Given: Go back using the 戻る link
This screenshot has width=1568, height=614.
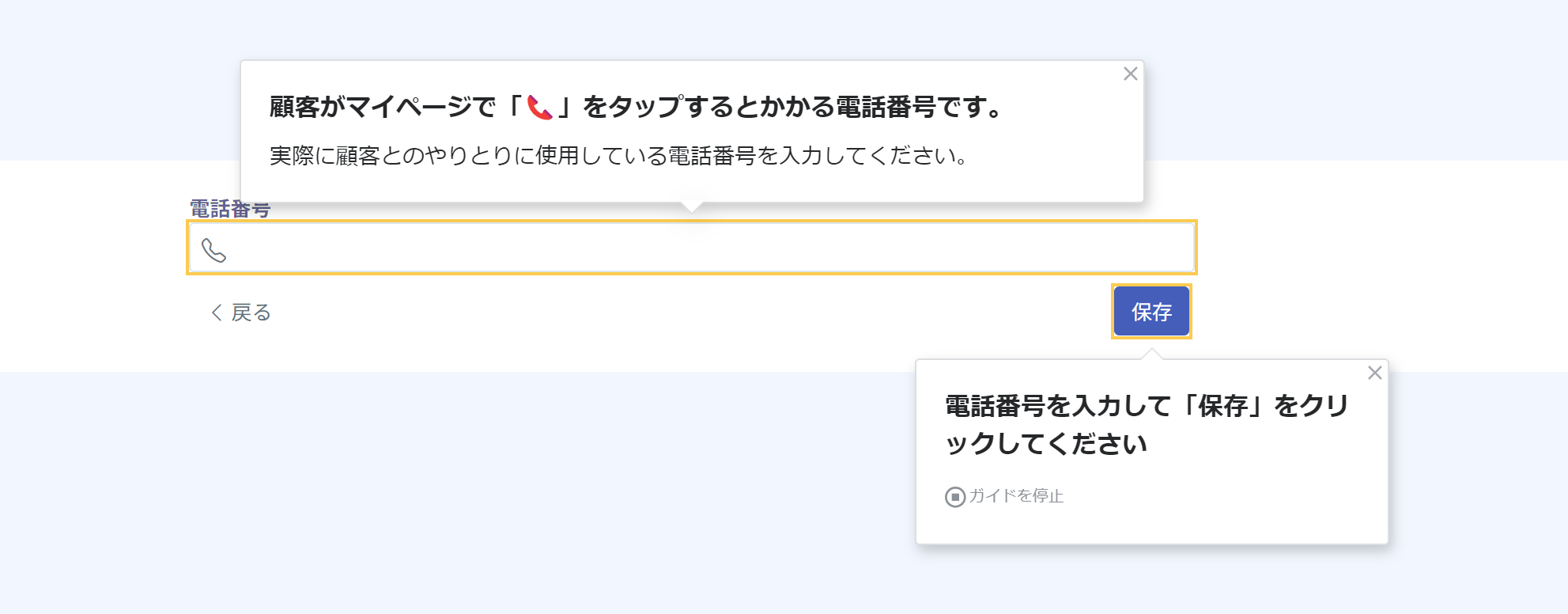Looking at the screenshot, I should pos(250,313).
